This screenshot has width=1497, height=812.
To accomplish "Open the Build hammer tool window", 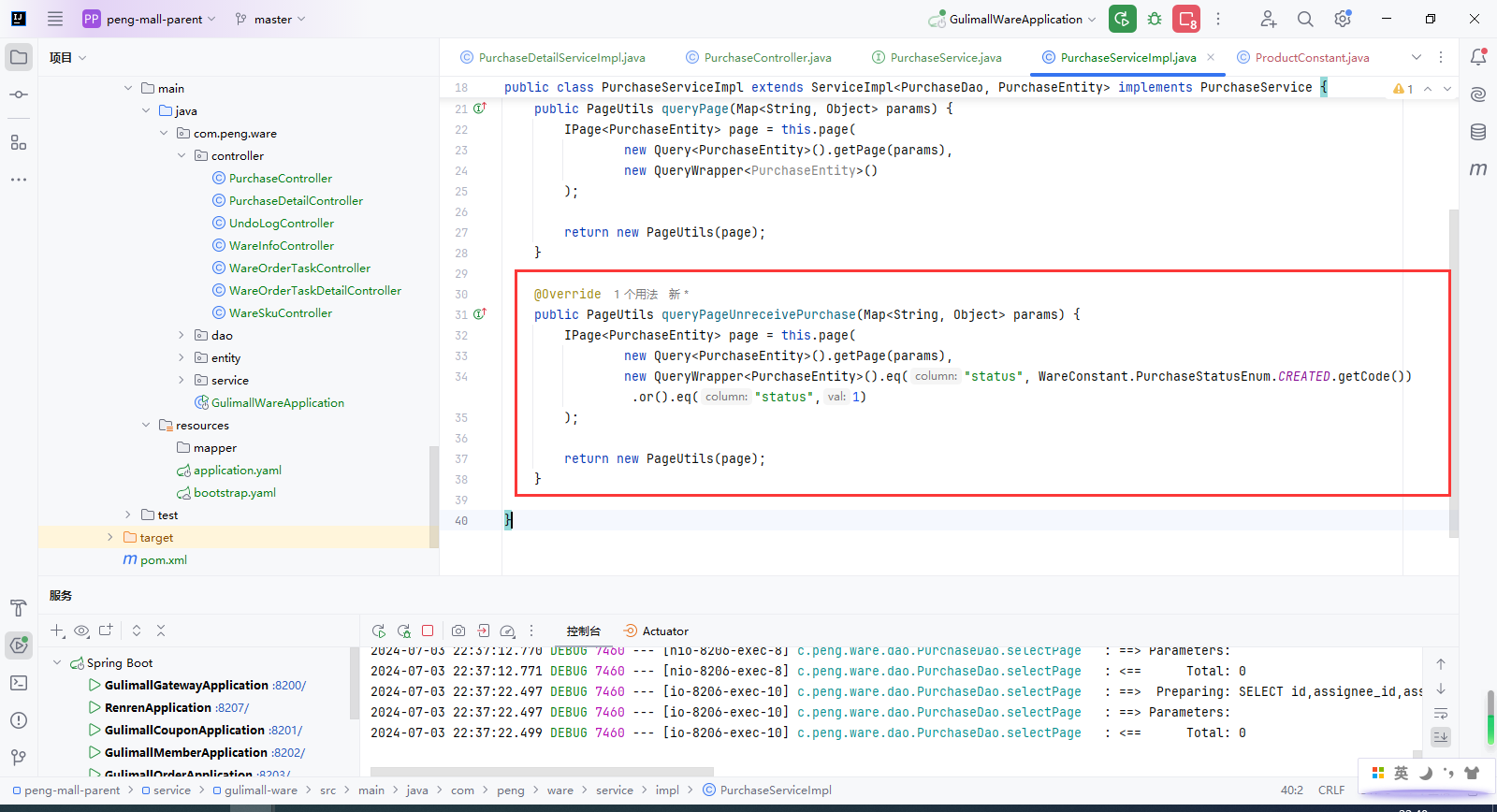I will 19,608.
